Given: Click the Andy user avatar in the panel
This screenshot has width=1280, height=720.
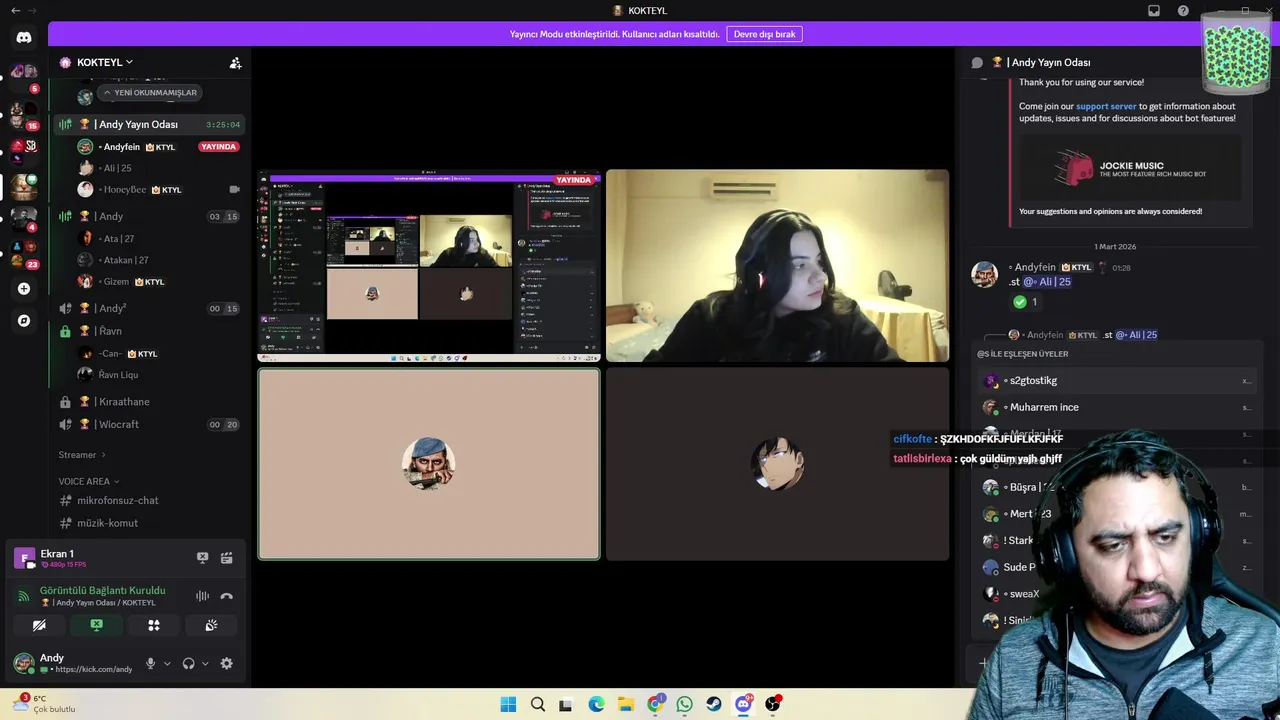Looking at the screenshot, I should tap(23, 663).
